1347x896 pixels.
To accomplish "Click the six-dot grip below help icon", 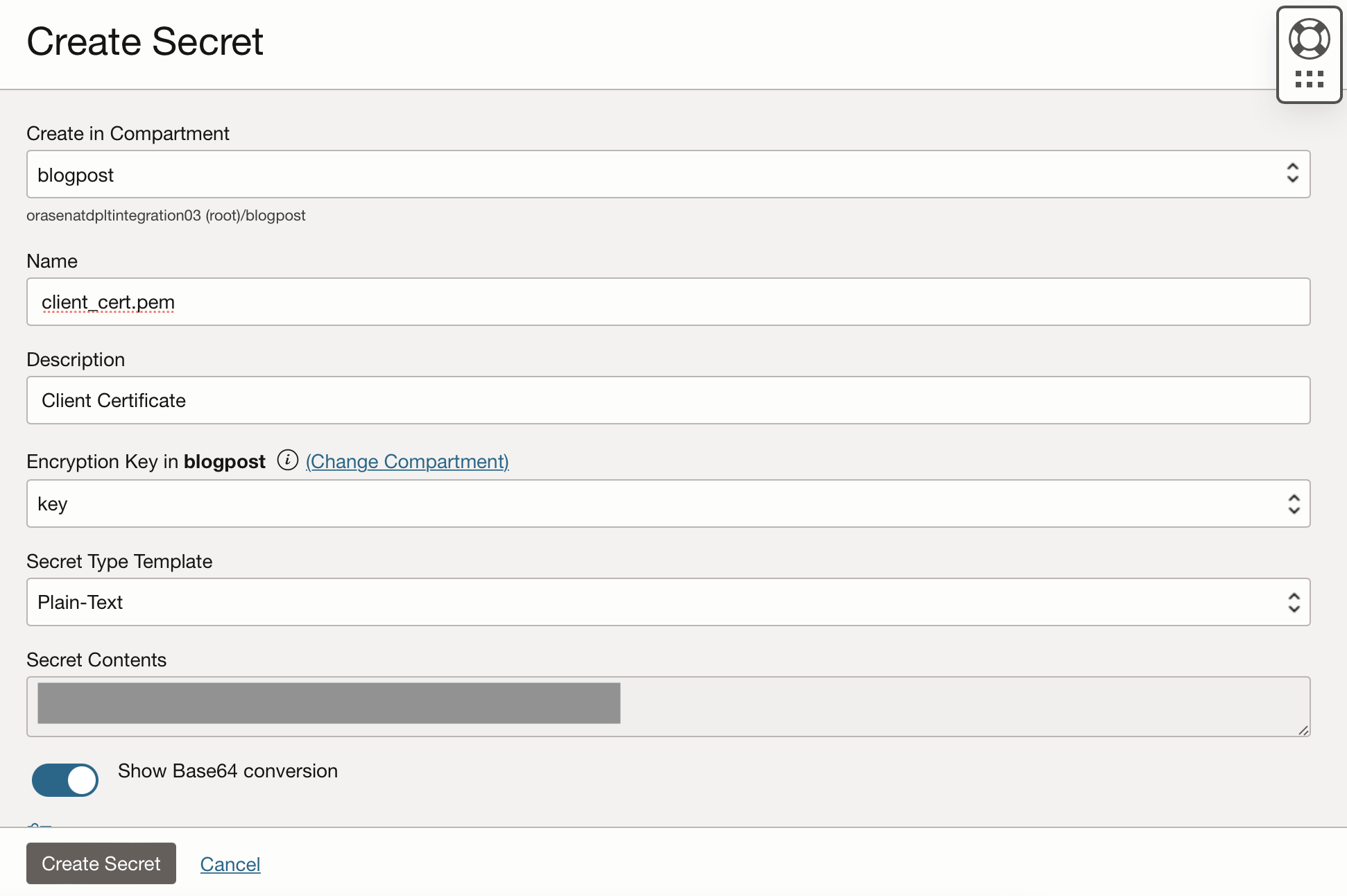I will point(1309,79).
